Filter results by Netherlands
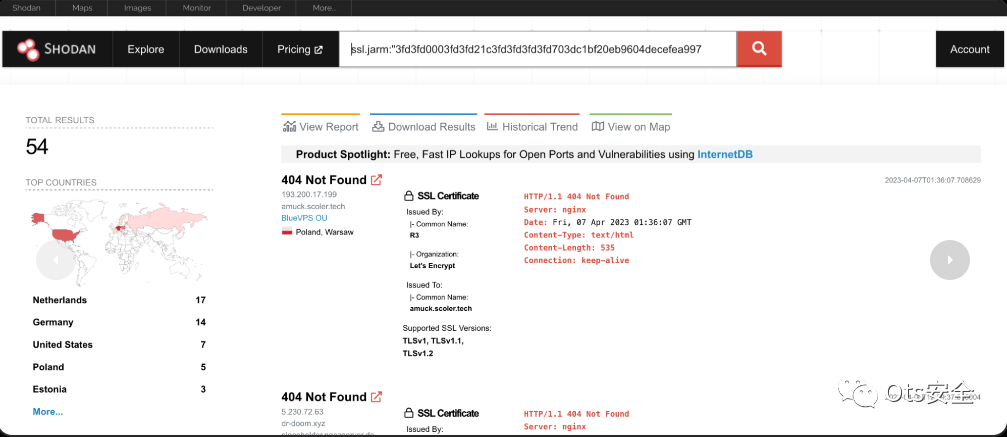The height and width of the screenshot is (437, 1007). [x=119, y=300]
